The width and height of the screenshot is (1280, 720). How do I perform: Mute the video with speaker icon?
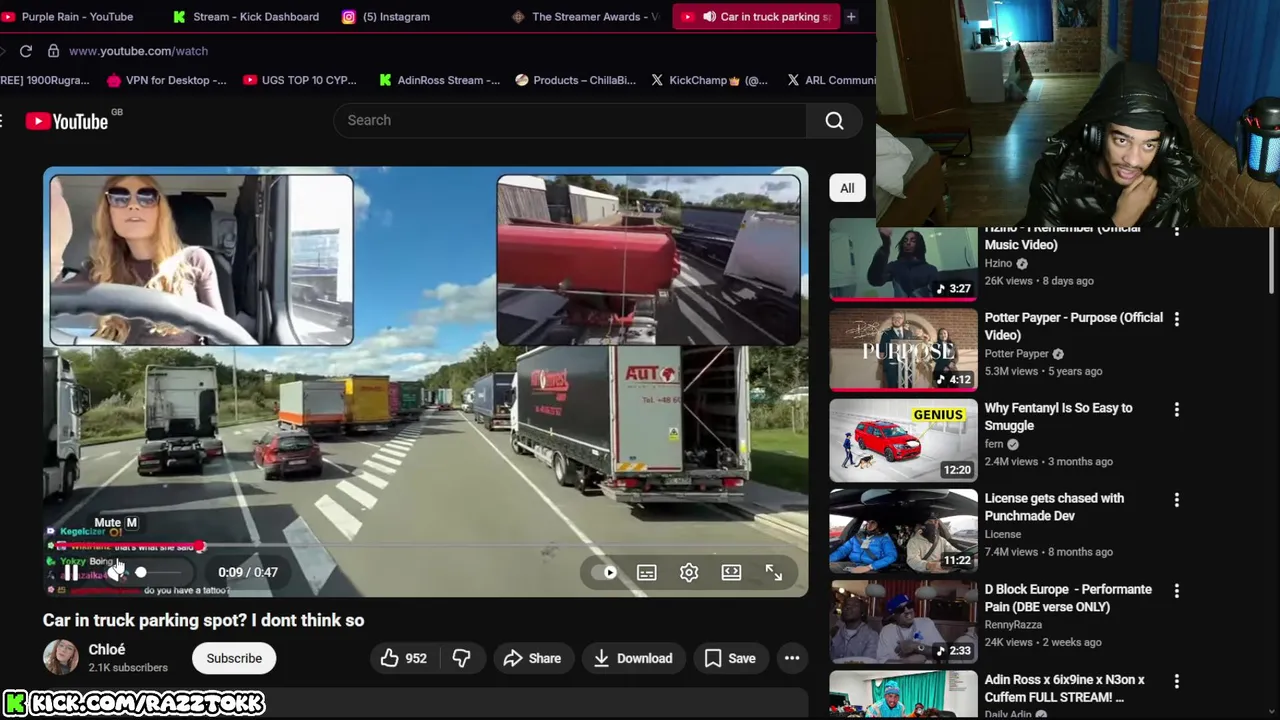[x=116, y=572]
